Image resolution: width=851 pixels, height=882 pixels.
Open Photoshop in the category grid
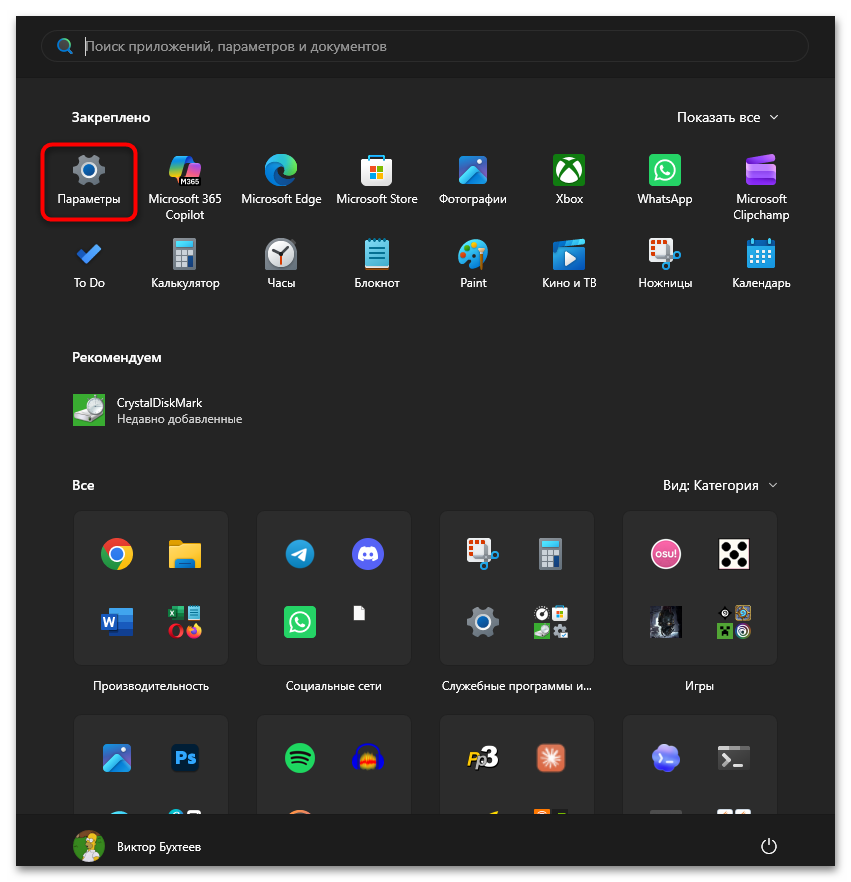point(185,758)
